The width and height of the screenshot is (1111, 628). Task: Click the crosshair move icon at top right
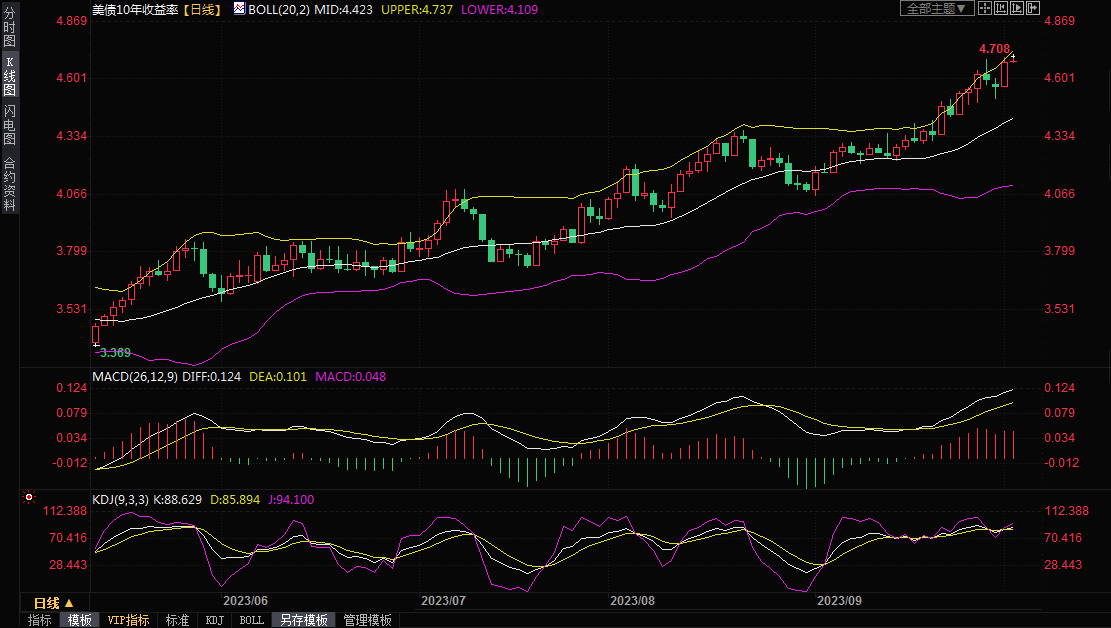[984, 8]
